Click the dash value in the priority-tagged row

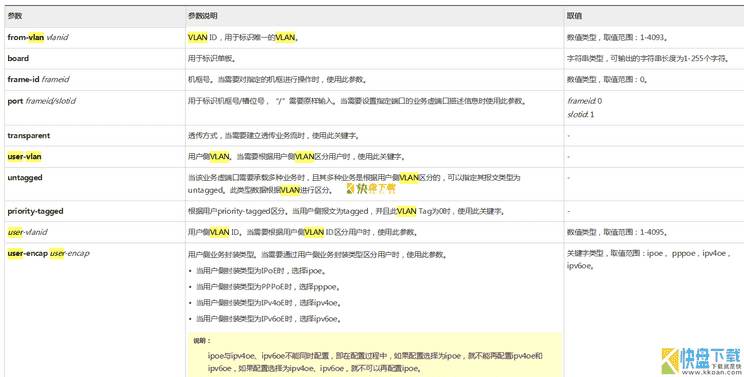point(568,211)
